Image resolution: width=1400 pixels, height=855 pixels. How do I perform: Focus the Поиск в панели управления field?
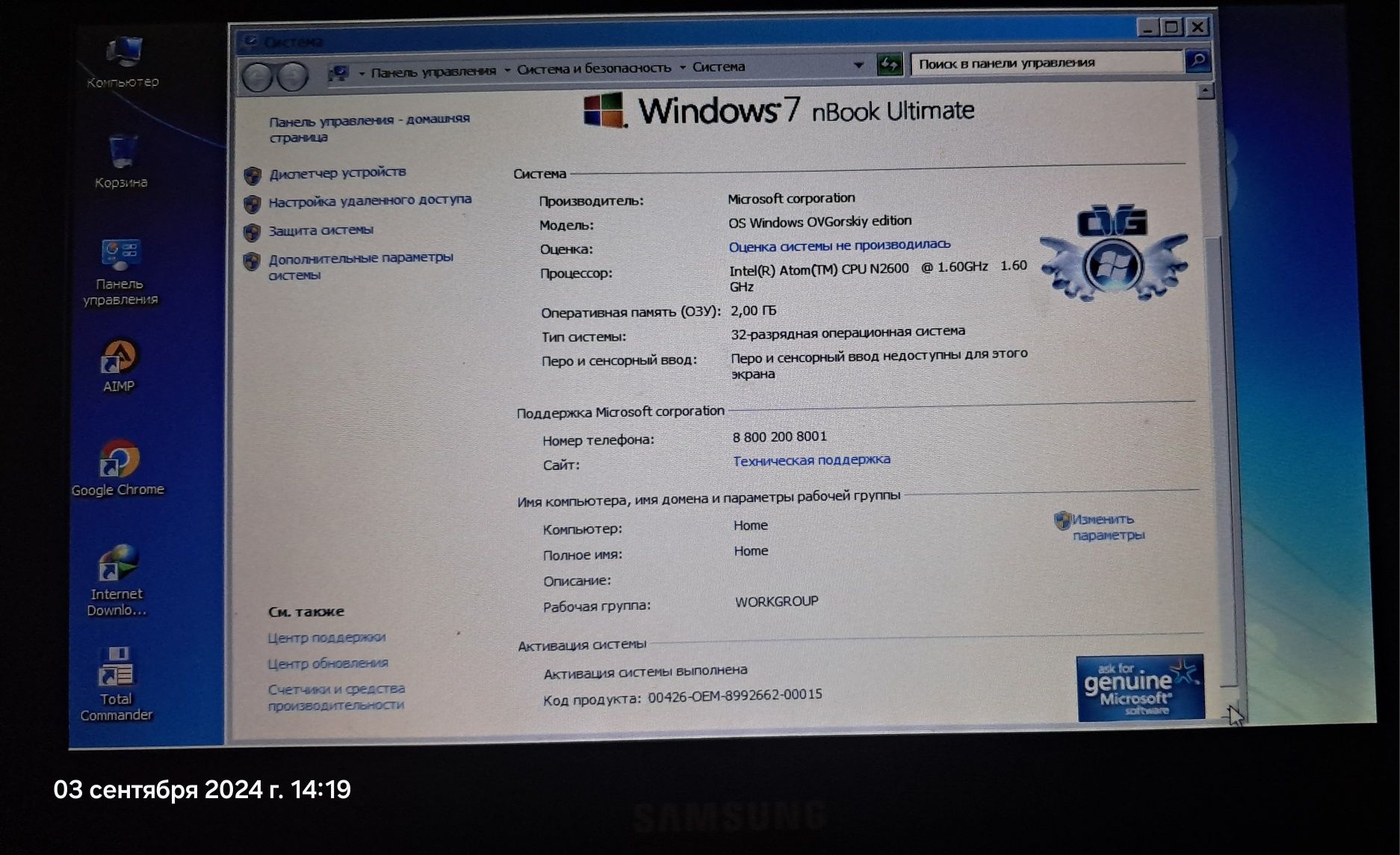(x=1047, y=63)
